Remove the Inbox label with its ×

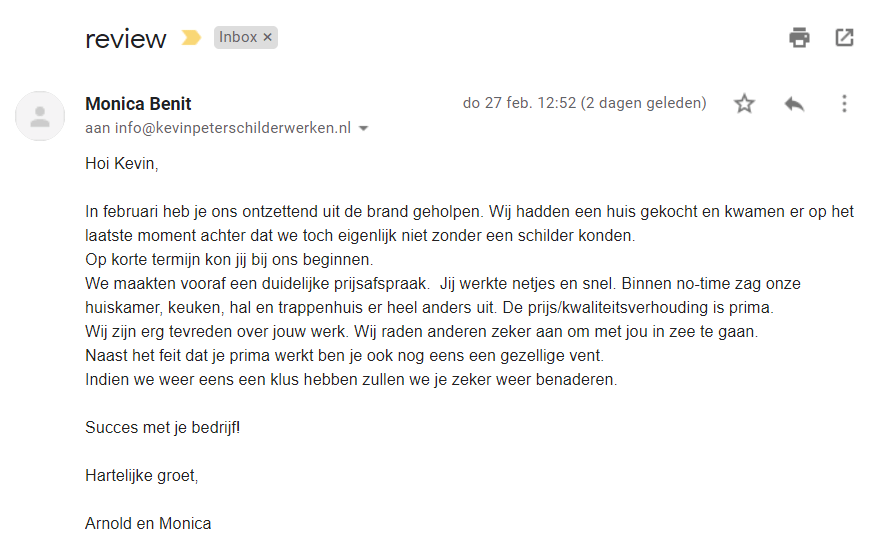point(267,38)
